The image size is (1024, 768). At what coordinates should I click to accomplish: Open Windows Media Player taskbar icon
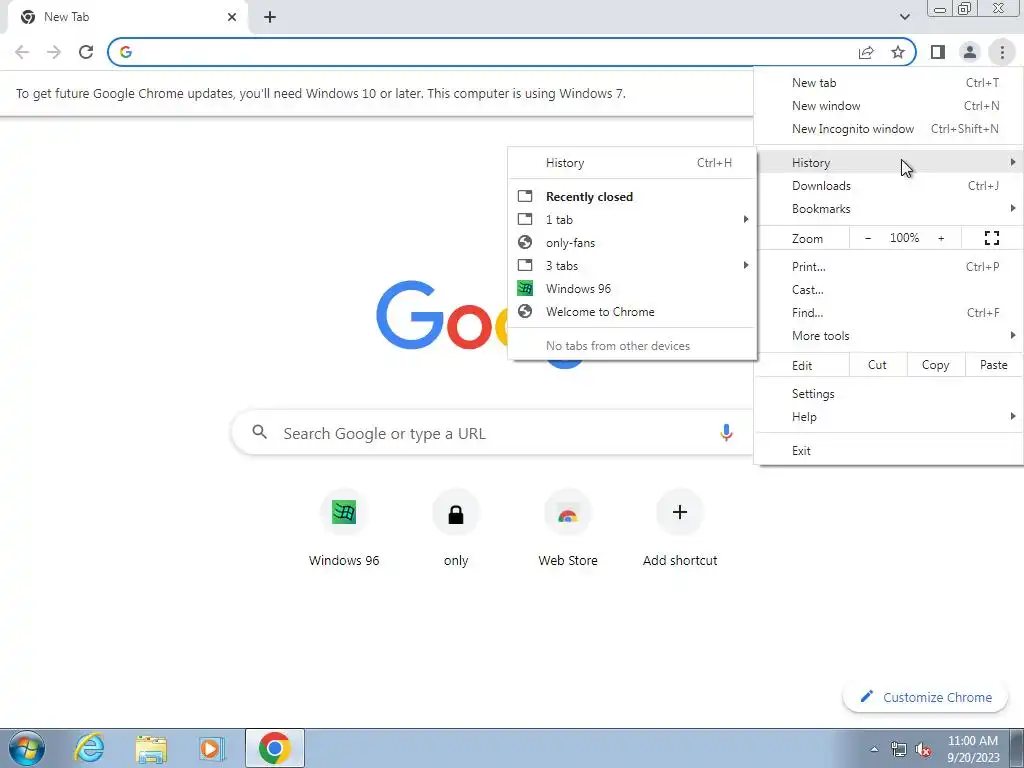(x=212, y=748)
